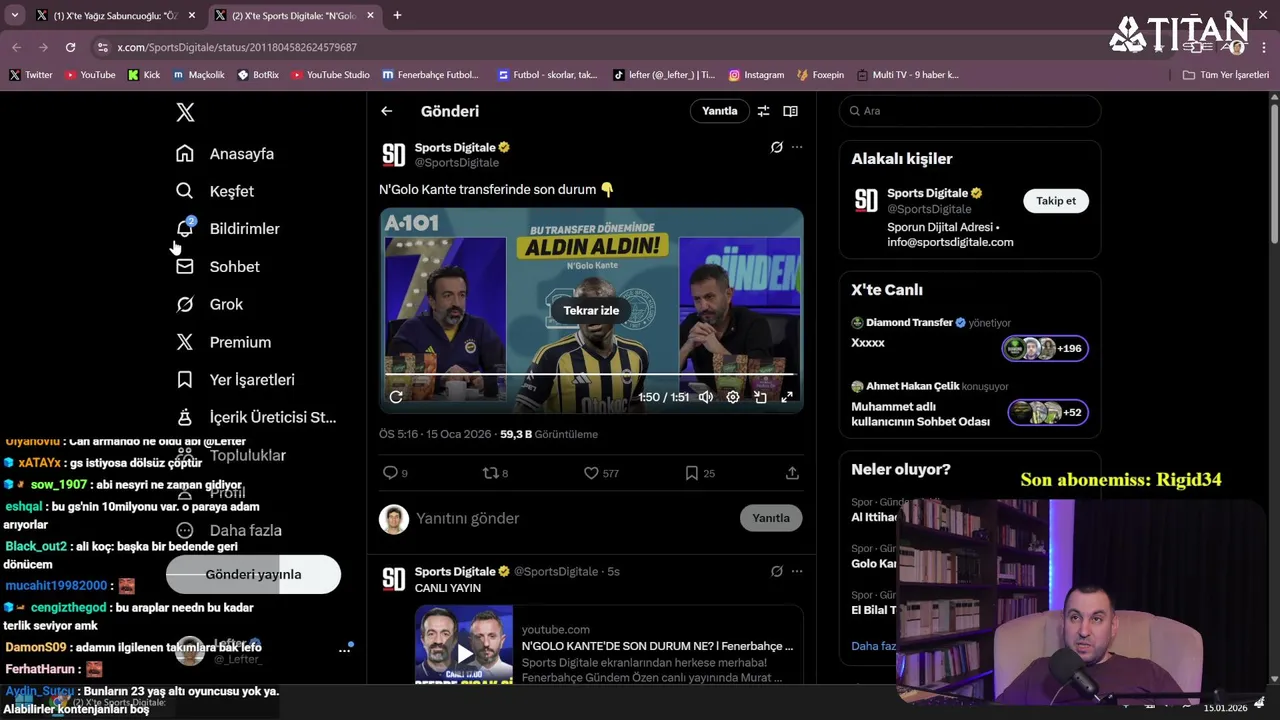Open BotRix bookmark
1280x720 pixels.
(259, 75)
